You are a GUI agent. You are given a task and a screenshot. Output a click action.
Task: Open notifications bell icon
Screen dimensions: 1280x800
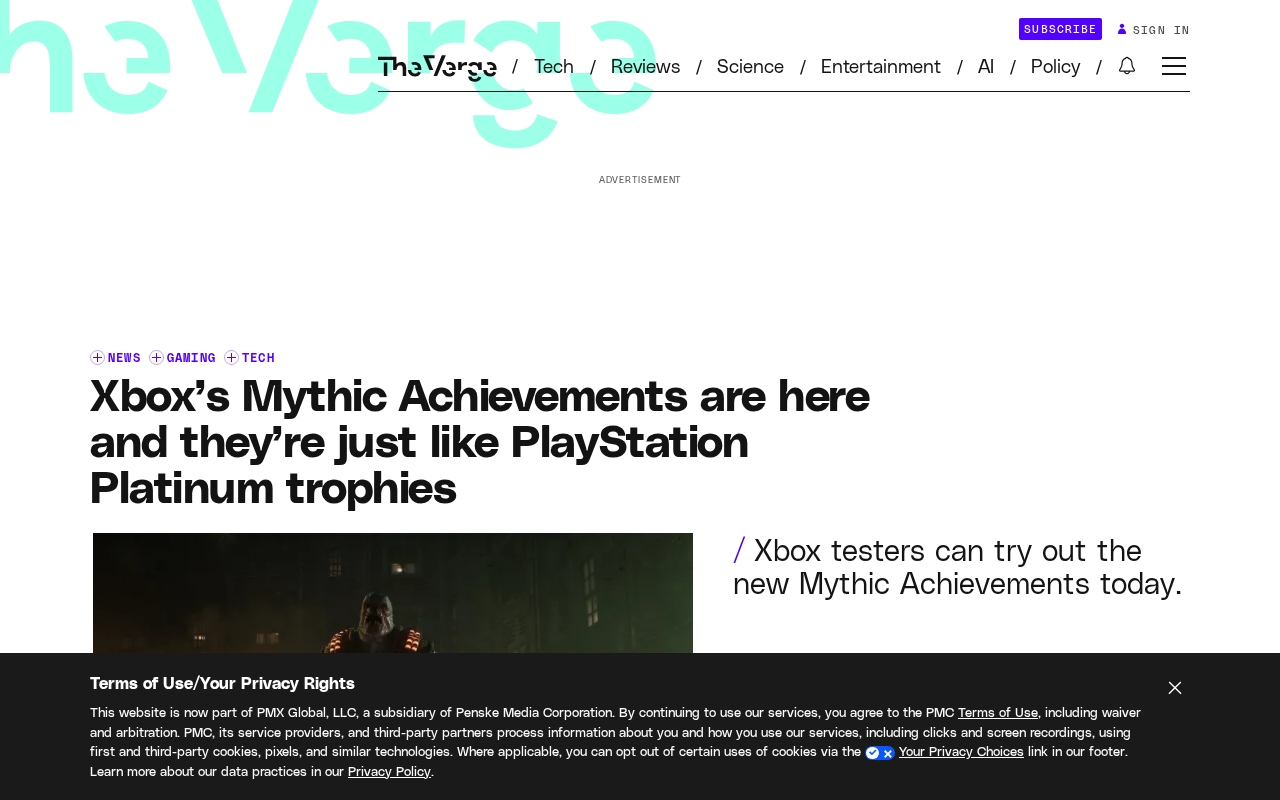click(x=1127, y=66)
